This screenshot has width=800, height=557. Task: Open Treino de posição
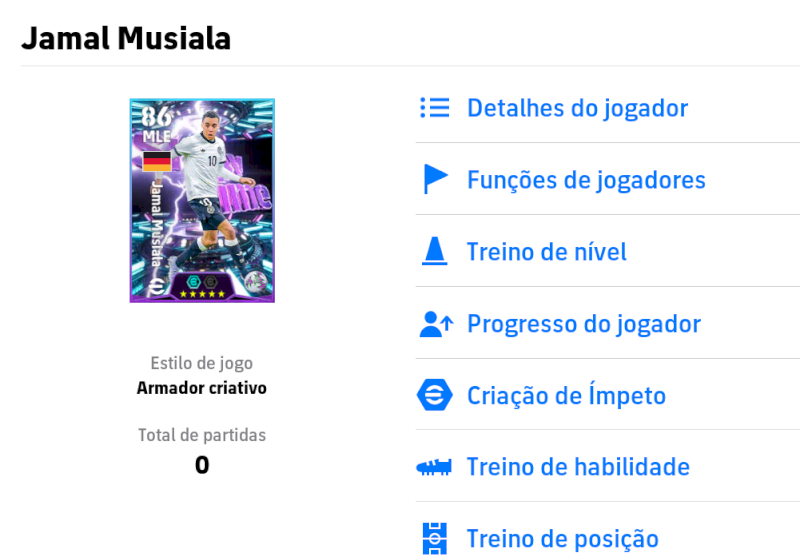pyautogui.click(x=562, y=540)
